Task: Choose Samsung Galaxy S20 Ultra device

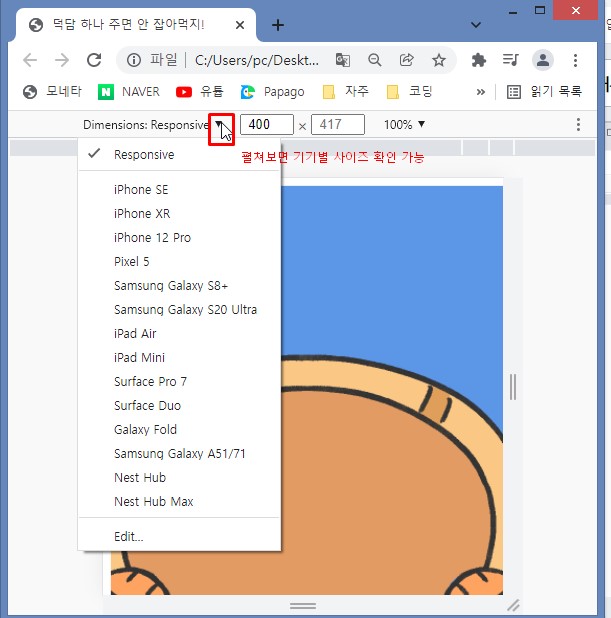Action: click(179, 310)
